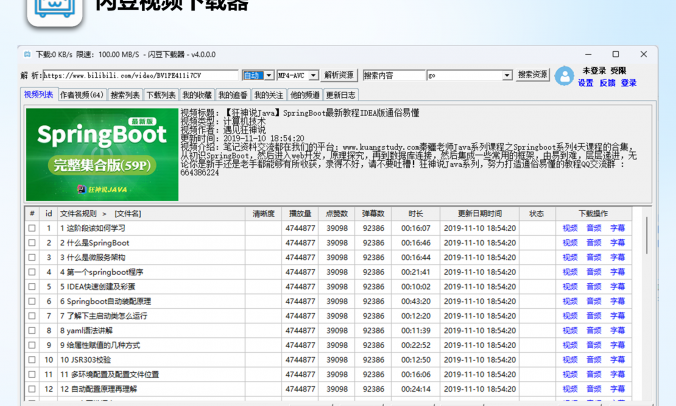Screen dimensions: 676x406
Task: Click the SpringBoot video cover thumbnail
Action: tap(101, 154)
